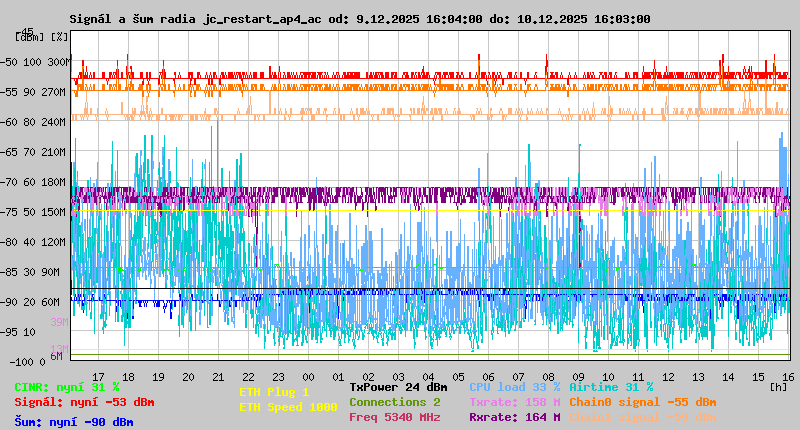
Task: Select the Airtime 31 % legend entry
Action: click(x=610, y=387)
